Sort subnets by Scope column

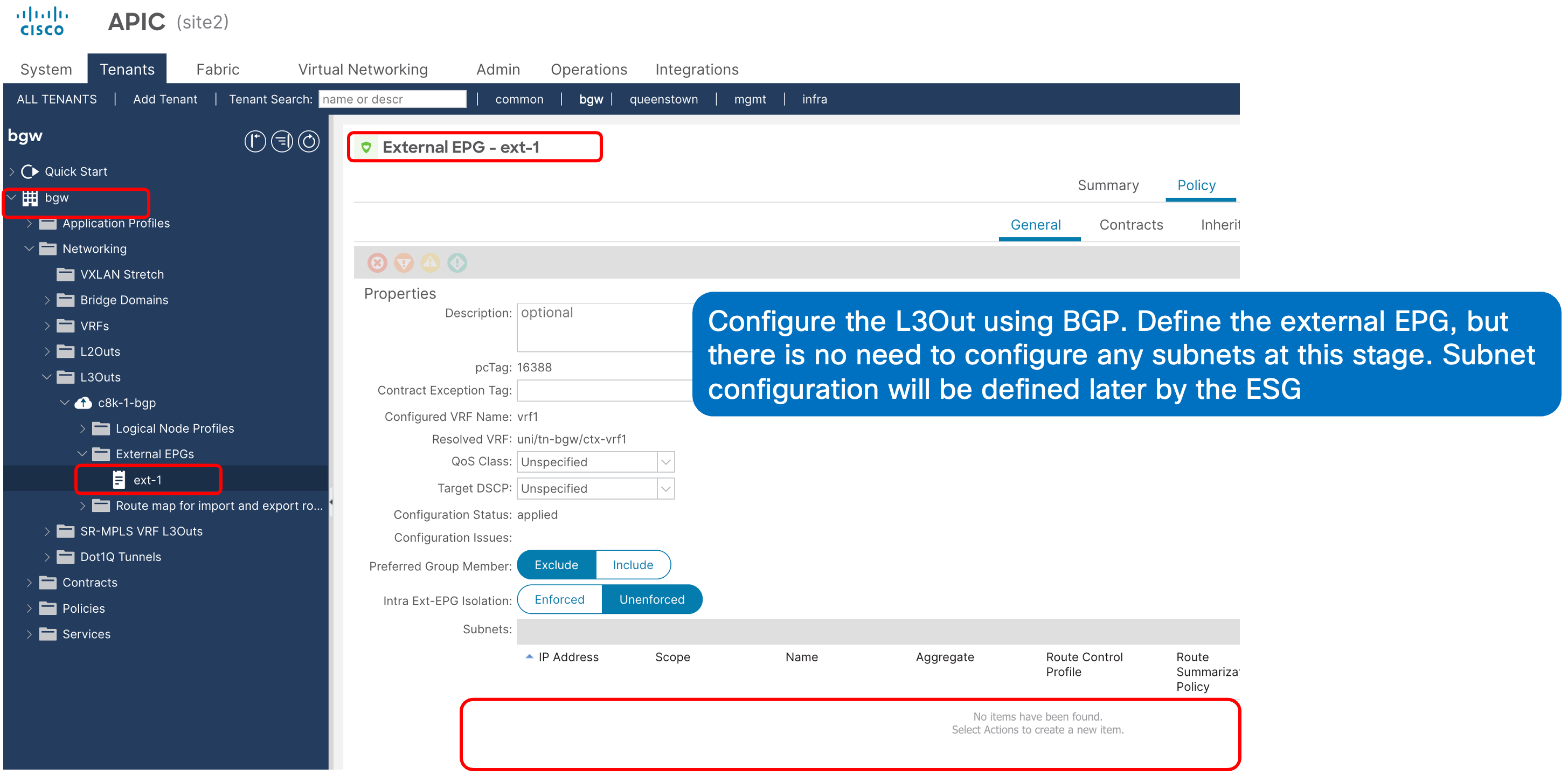click(672, 657)
